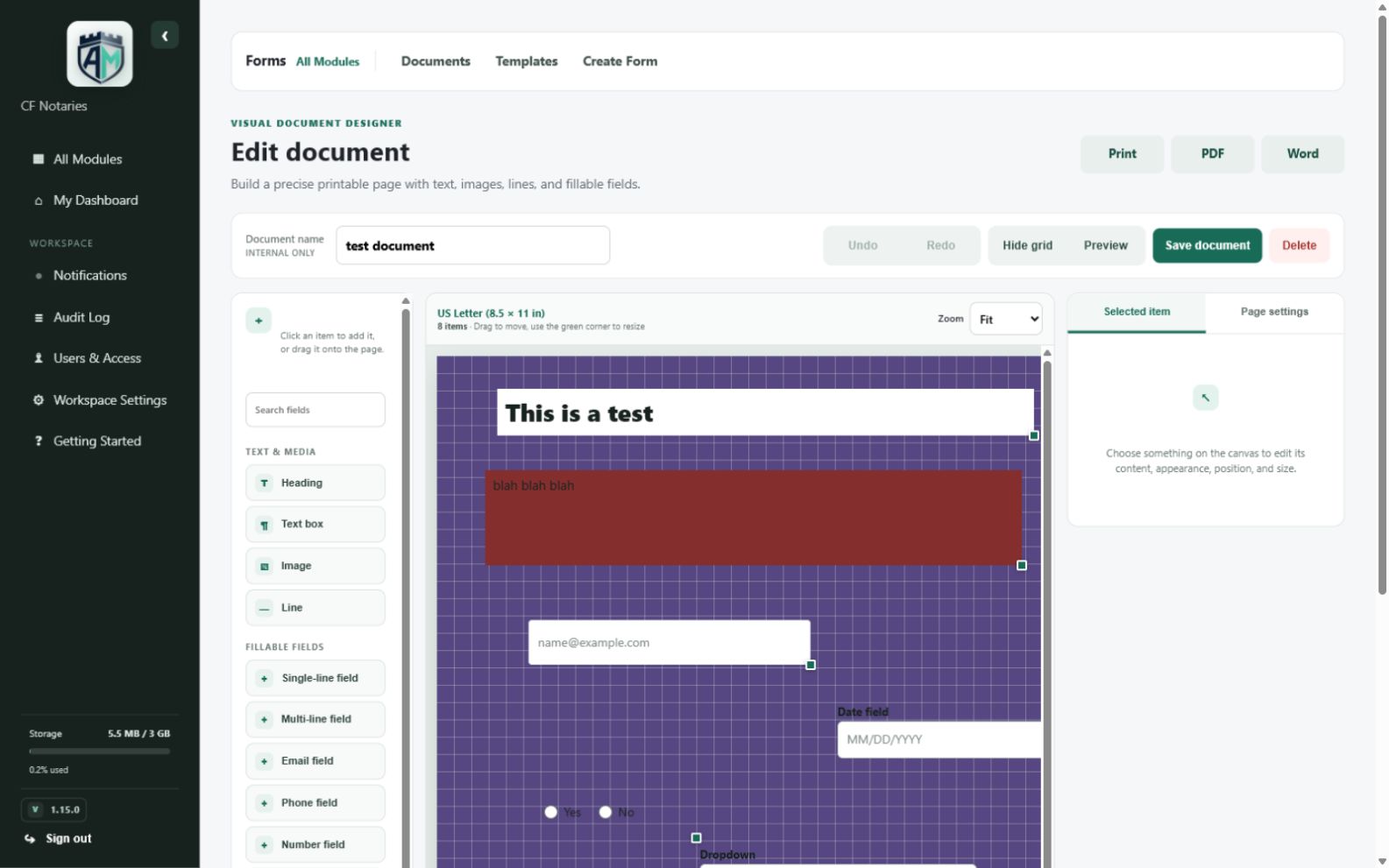Collapse the sidebar with the chevron button
Viewport: 1389px width, 868px height.
pyautogui.click(x=165, y=36)
